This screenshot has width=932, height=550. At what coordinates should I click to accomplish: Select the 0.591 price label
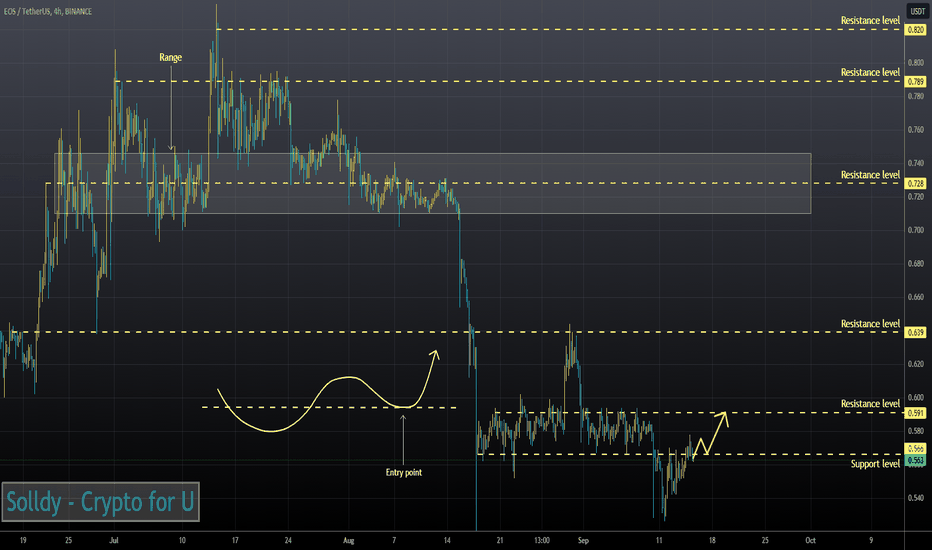[x=916, y=413]
